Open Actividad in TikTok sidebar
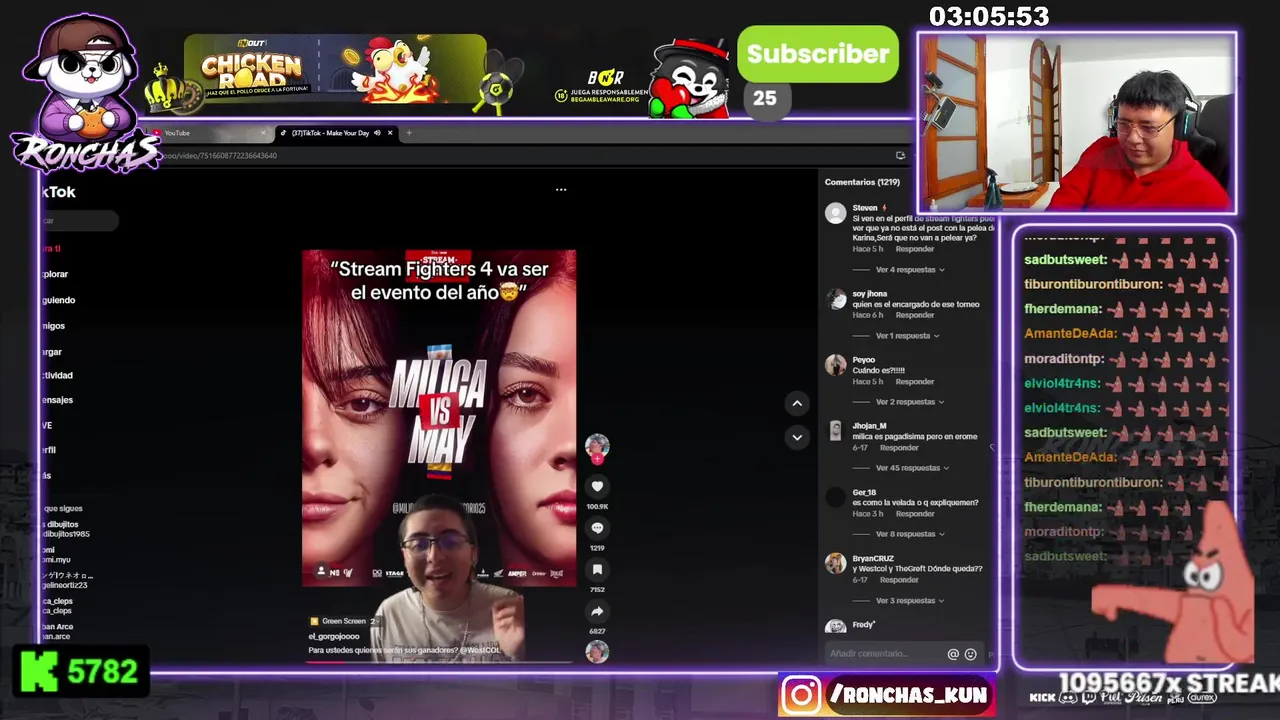Screen dimensions: 1280x720 click(x=57, y=376)
